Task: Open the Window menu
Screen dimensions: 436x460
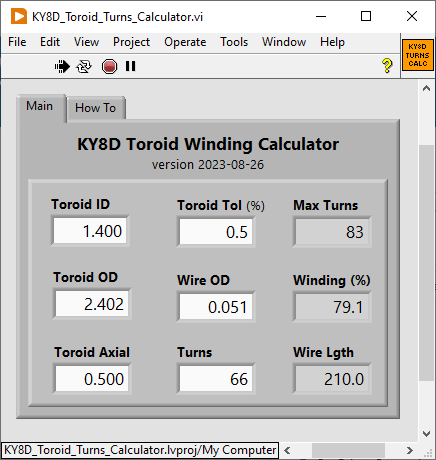Action: tap(284, 42)
